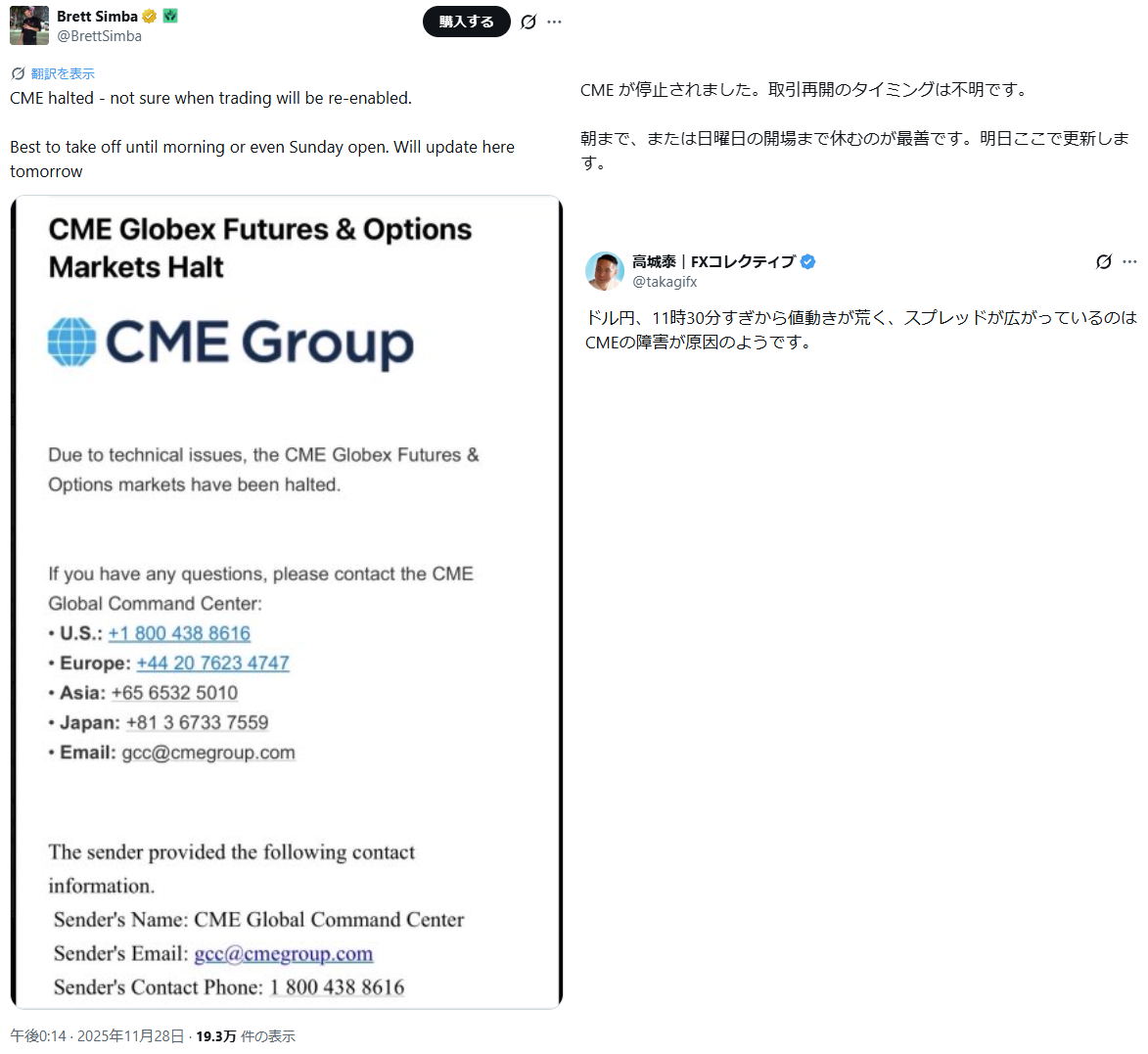Screen dimensions: 1148x1054
Task: Click the 19.3万 件の表示 view count
Action: click(245, 1036)
